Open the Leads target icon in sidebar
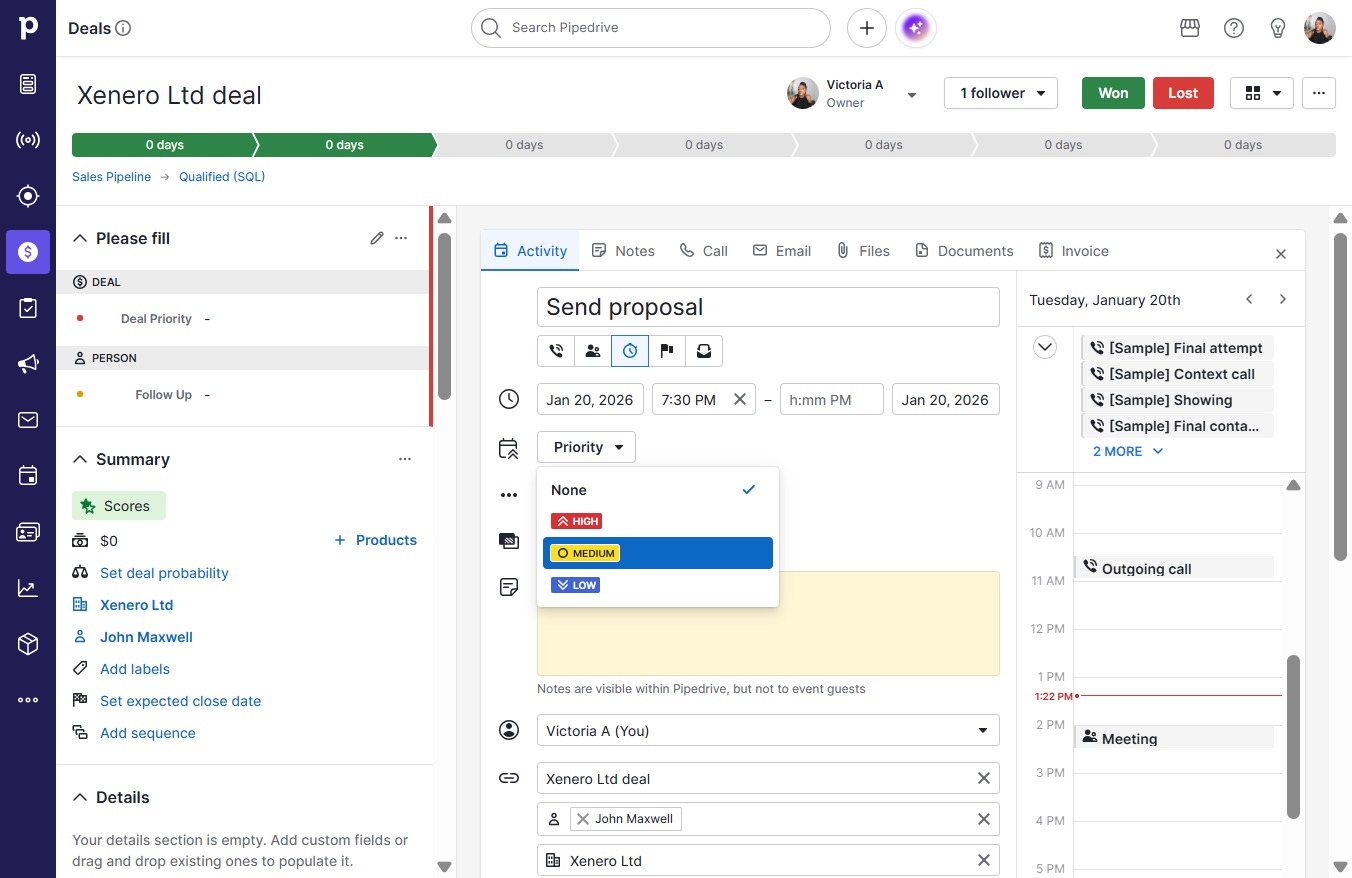The image size is (1352, 878). (x=28, y=196)
